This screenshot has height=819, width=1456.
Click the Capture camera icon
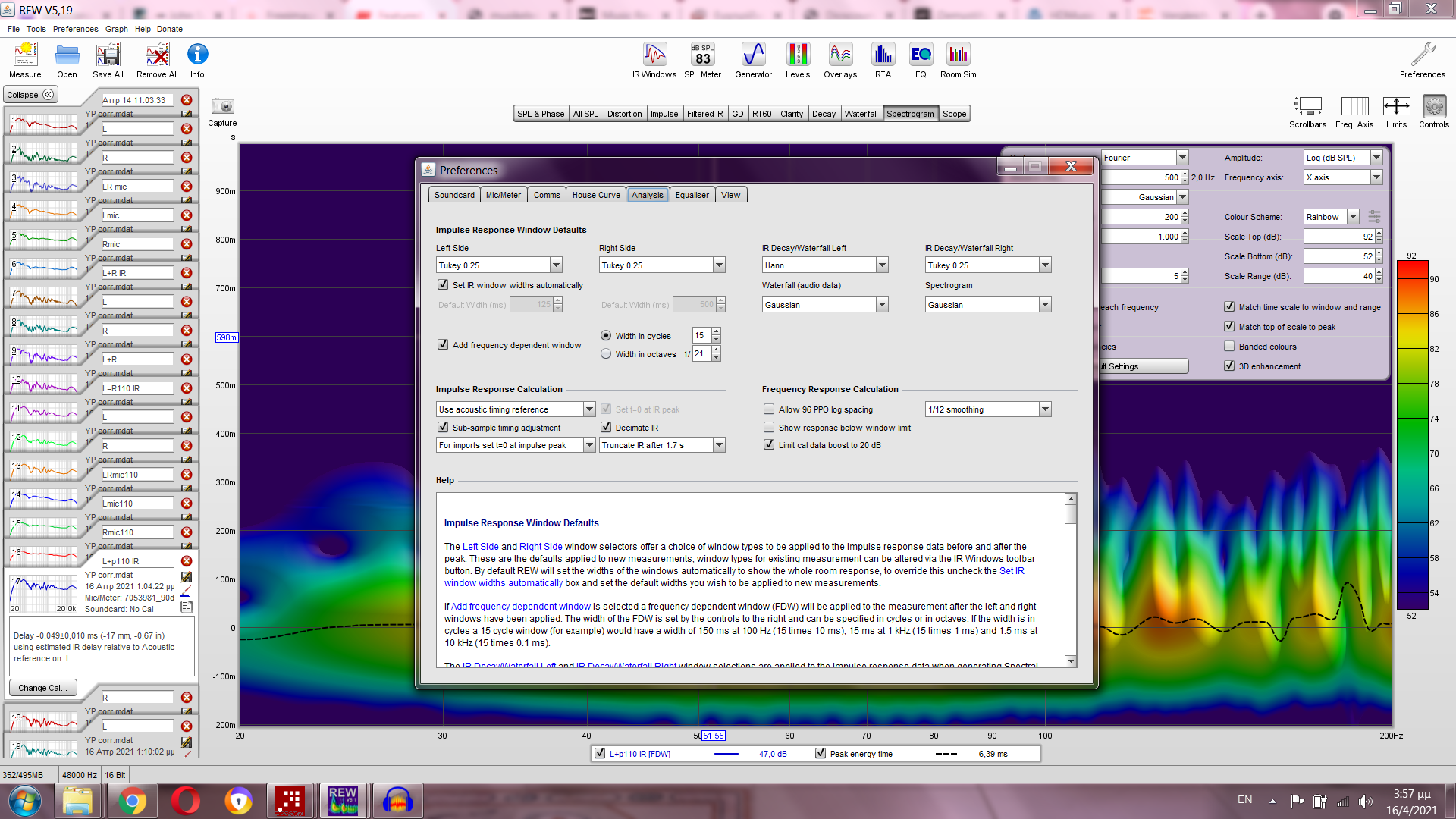222,107
